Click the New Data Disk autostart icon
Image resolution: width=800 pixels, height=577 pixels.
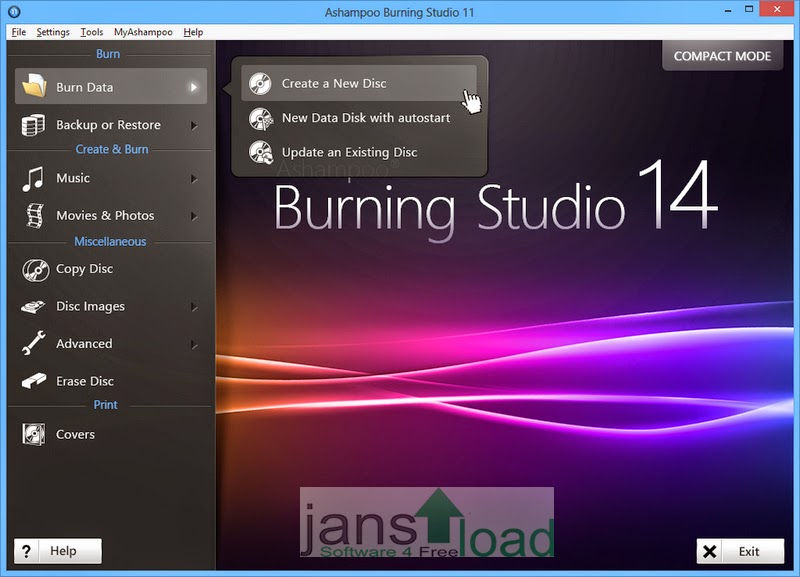[x=261, y=118]
